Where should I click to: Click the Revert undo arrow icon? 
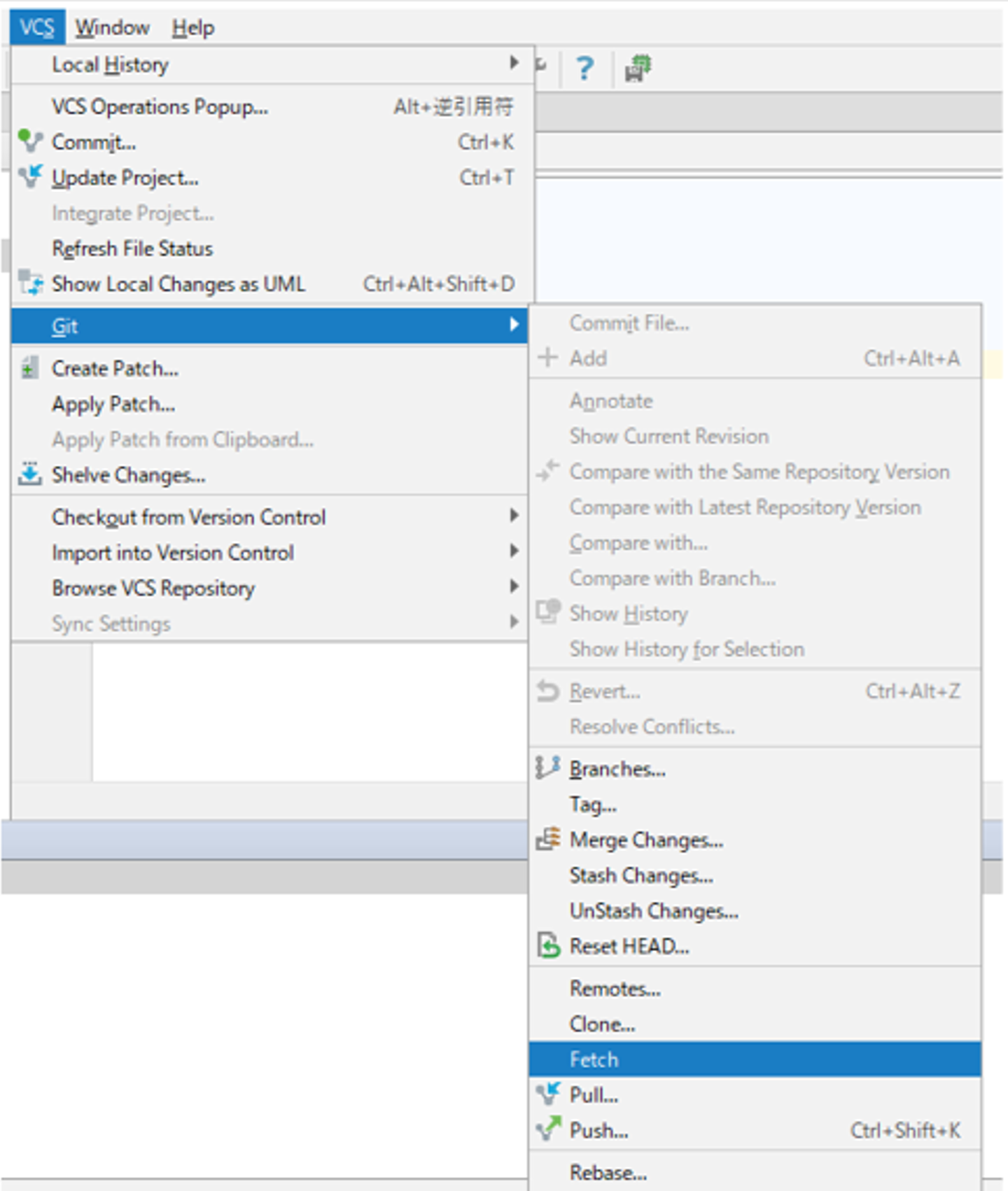[x=548, y=691]
